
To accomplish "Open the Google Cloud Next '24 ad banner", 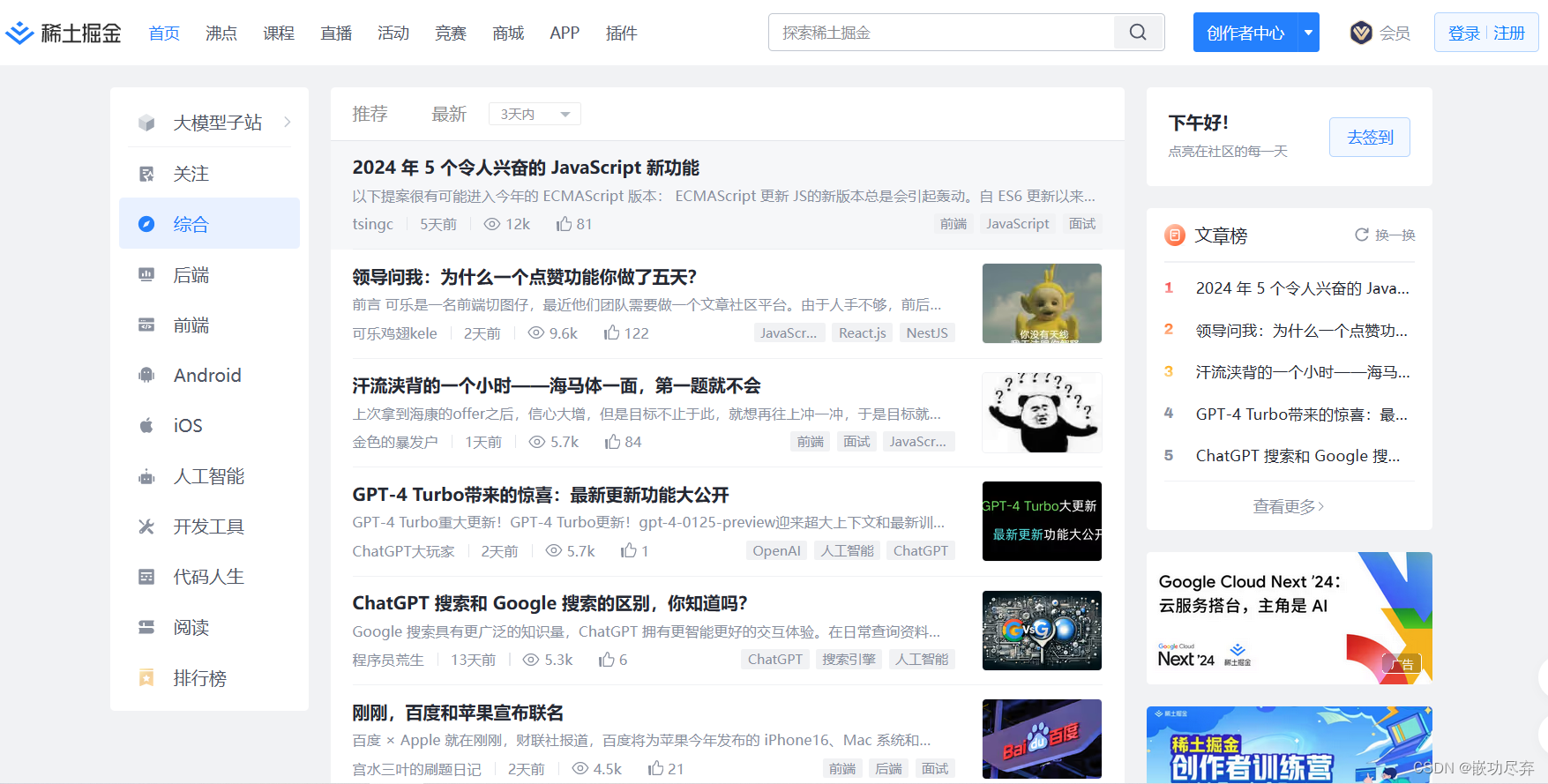I will click(1290, 618).
